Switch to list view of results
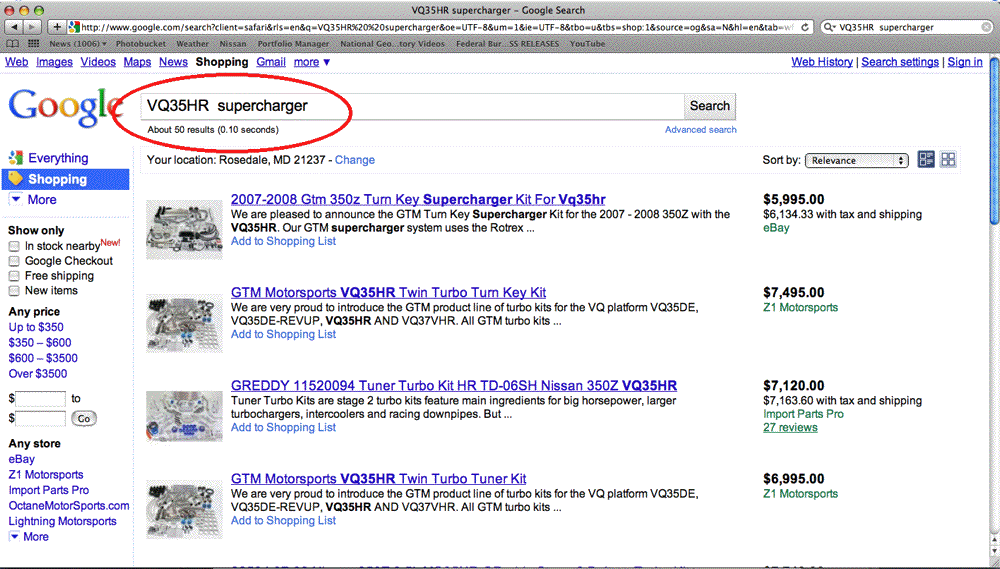The image size is (1000, 569). (926, 160)
